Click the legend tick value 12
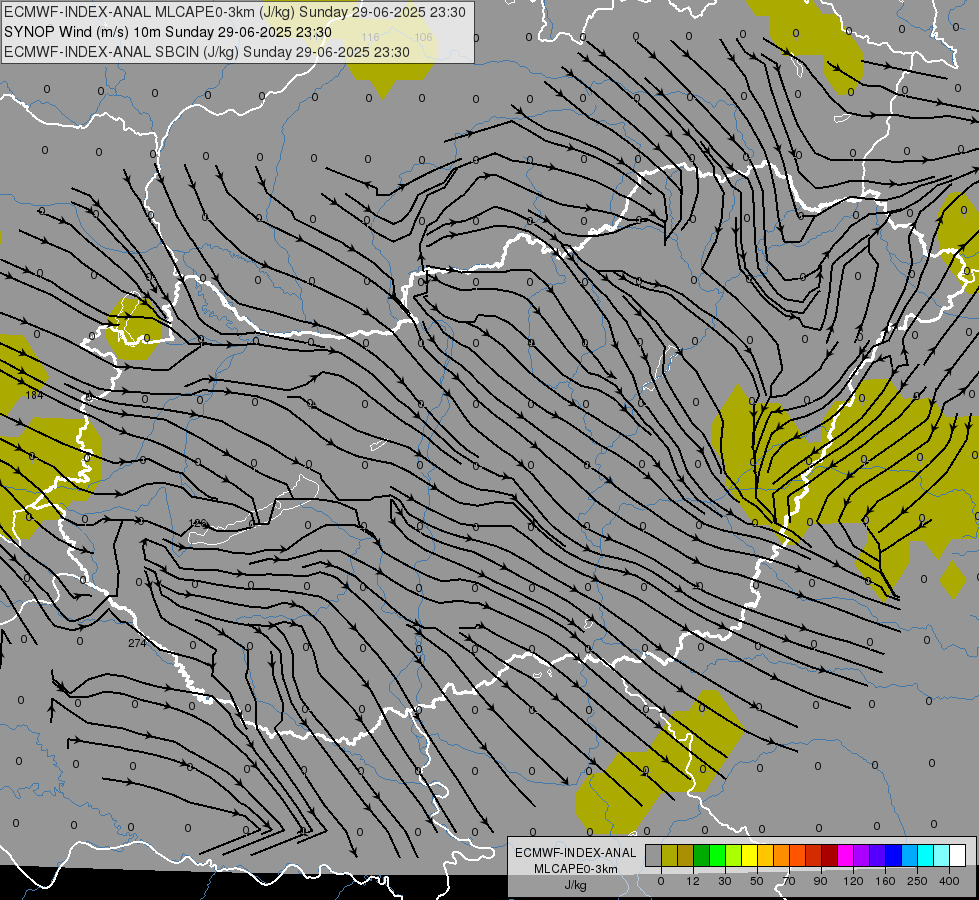 point(693,881)
